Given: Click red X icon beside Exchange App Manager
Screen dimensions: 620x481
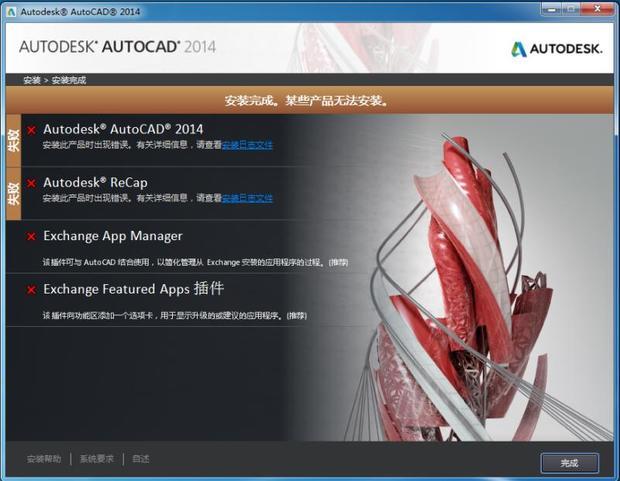Looking at the screenshot, I should (31, 237).
